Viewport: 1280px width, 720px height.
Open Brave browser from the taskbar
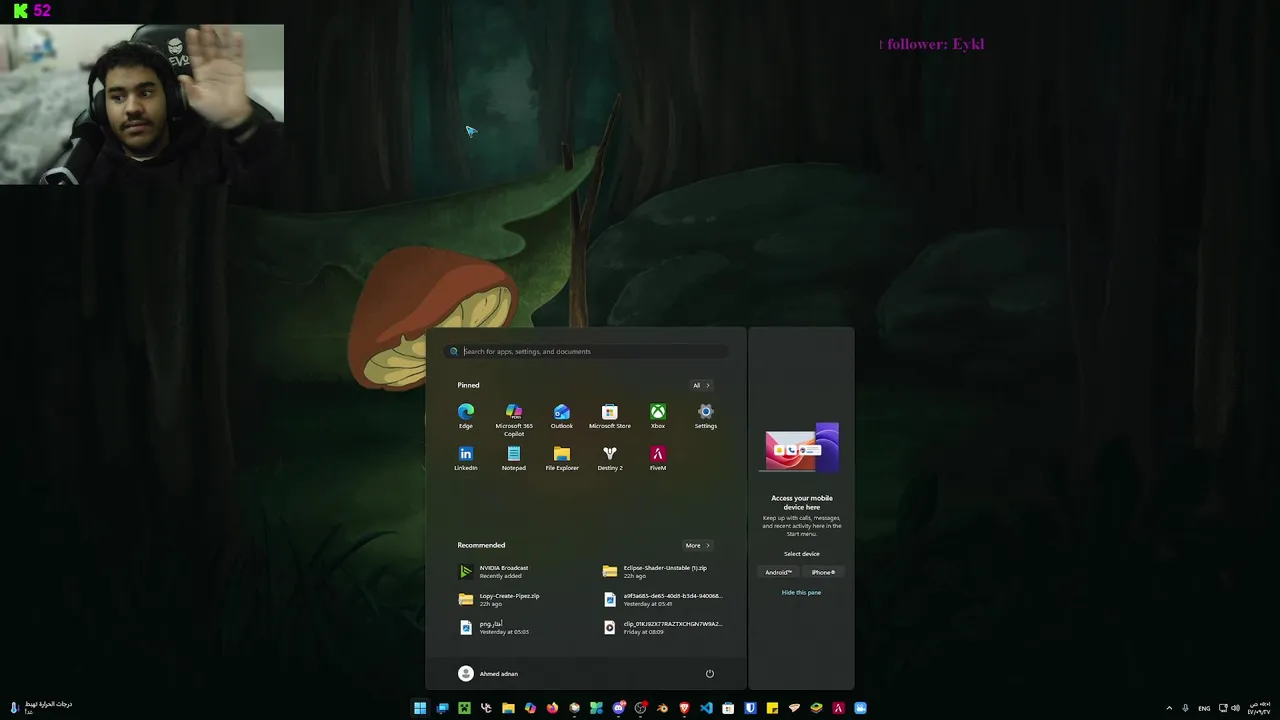coord(684,708)
